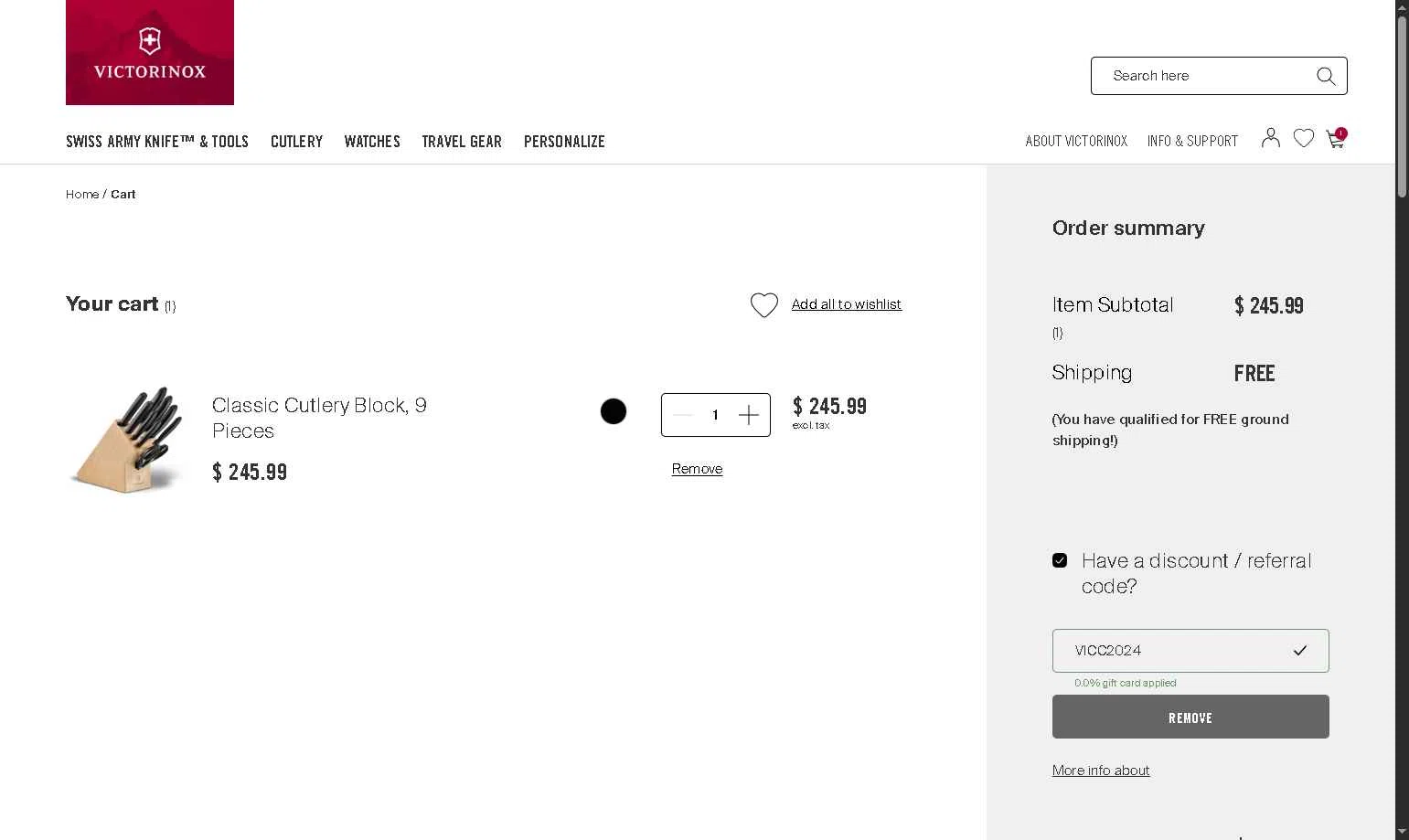This screenshot has width=1409, height=840.
Task: Open Info & Support menu
Action: (1192, 141)
